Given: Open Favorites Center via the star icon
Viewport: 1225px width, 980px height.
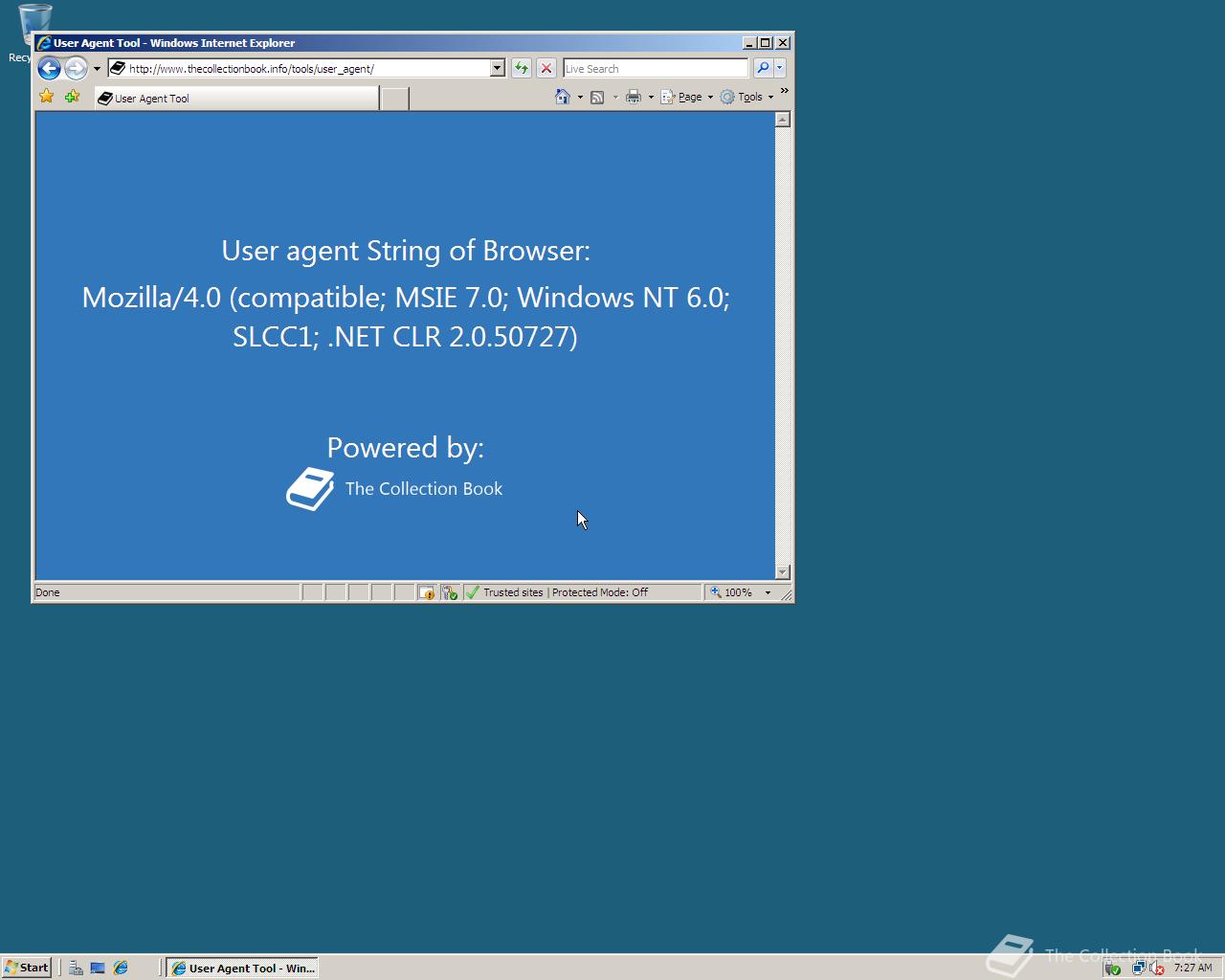Looking at the screenshot, I should [47, 97].
